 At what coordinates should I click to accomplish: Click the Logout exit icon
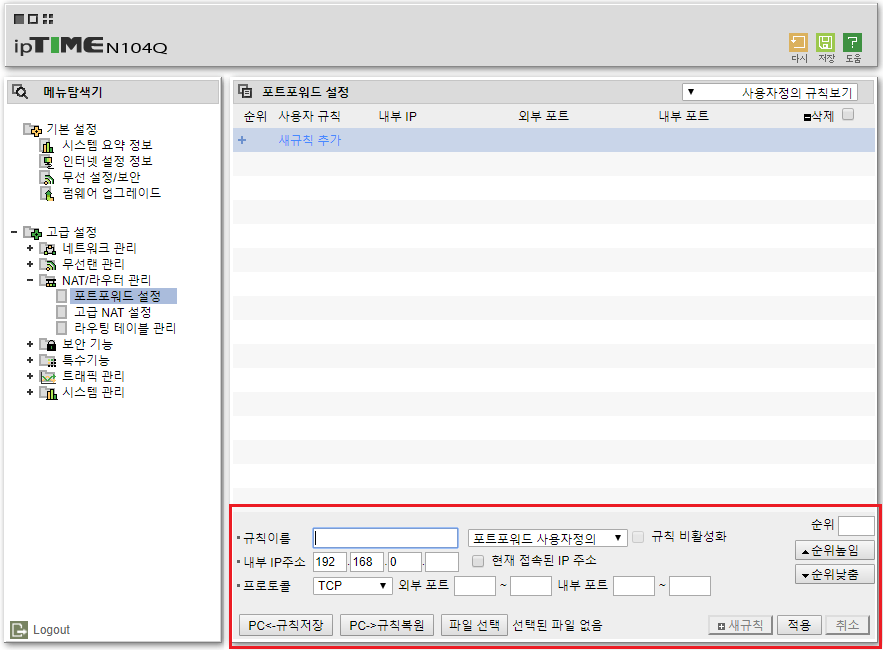coord(19,630)
